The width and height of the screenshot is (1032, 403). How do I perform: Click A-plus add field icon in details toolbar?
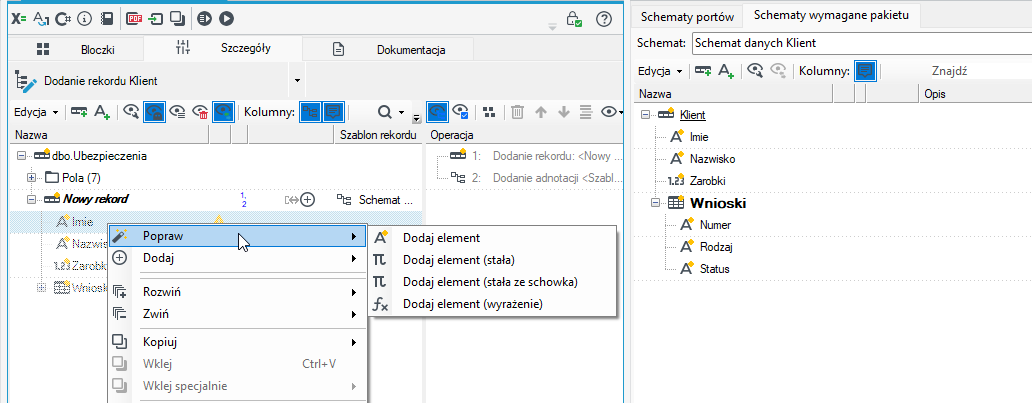(101, 112)
